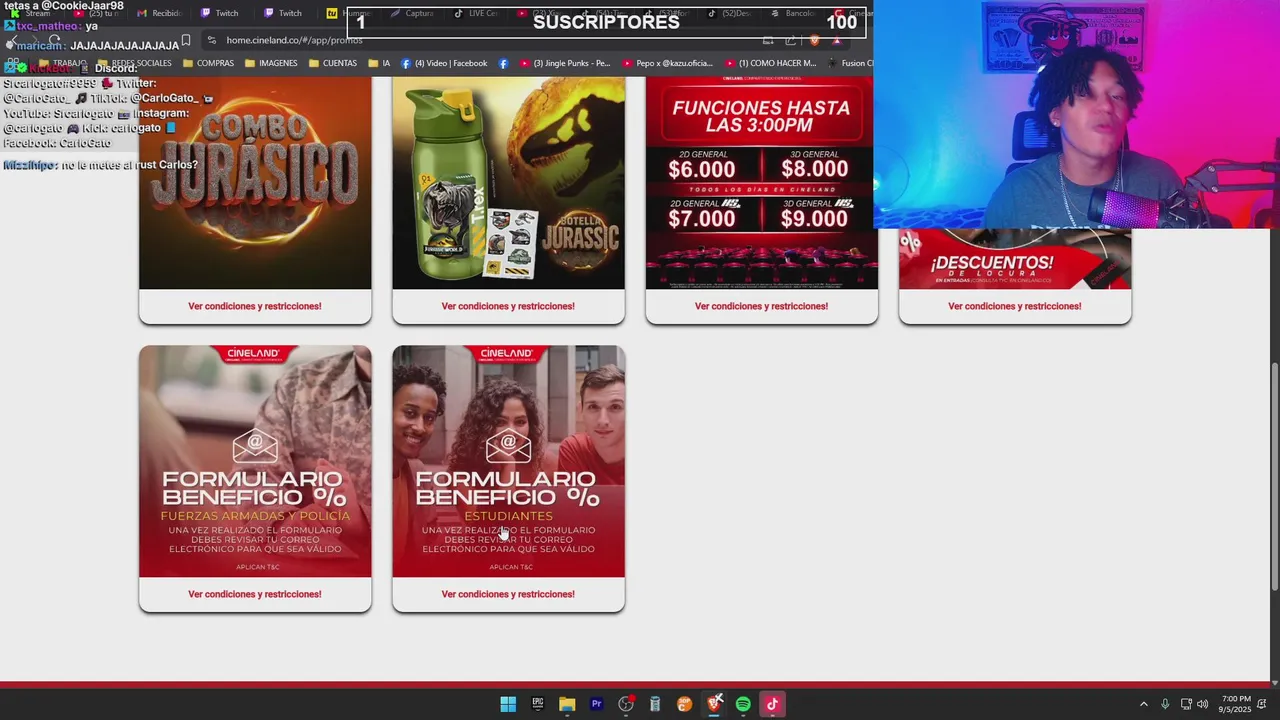Switch to the Recibidos Gmail tab
Screen dimensions: 1280x720
coord(159,13)
